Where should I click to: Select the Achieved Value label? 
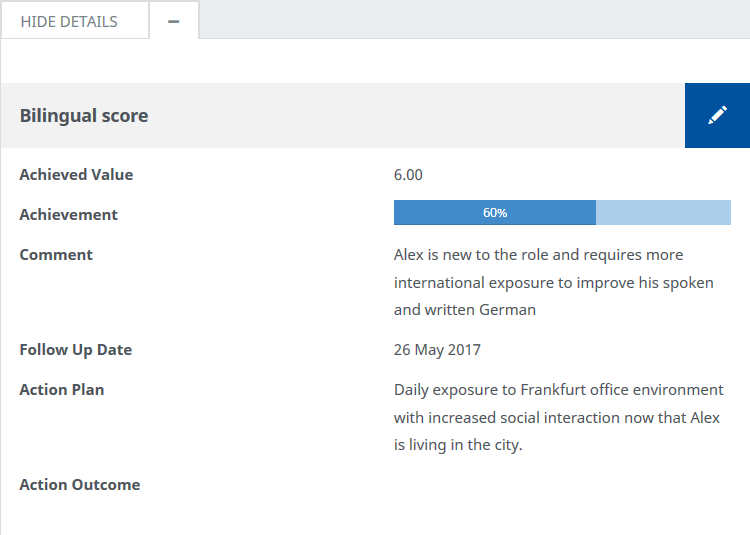tap(76, 175)
